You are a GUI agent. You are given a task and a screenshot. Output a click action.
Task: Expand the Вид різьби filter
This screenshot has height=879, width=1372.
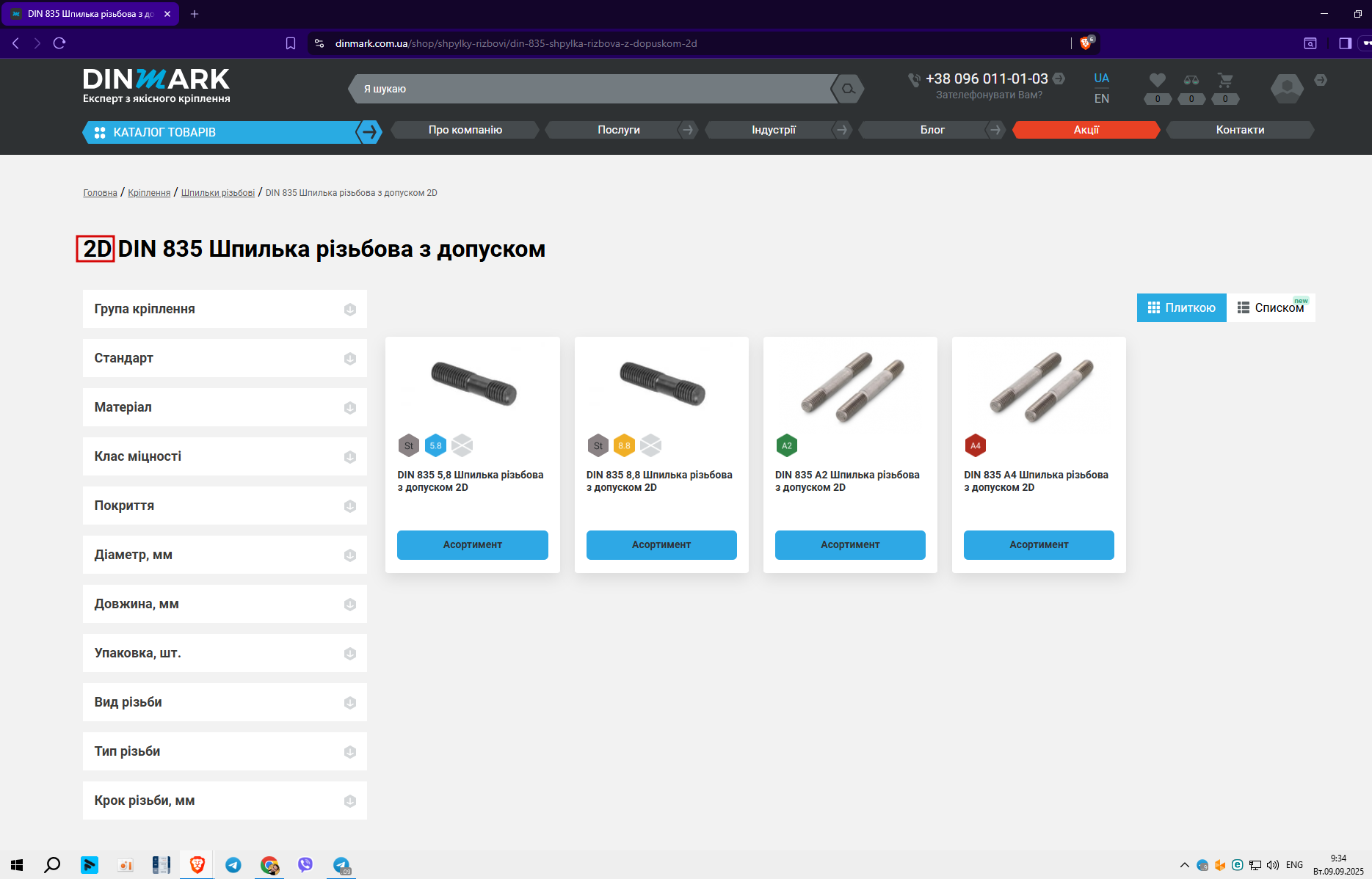[225, 702]
